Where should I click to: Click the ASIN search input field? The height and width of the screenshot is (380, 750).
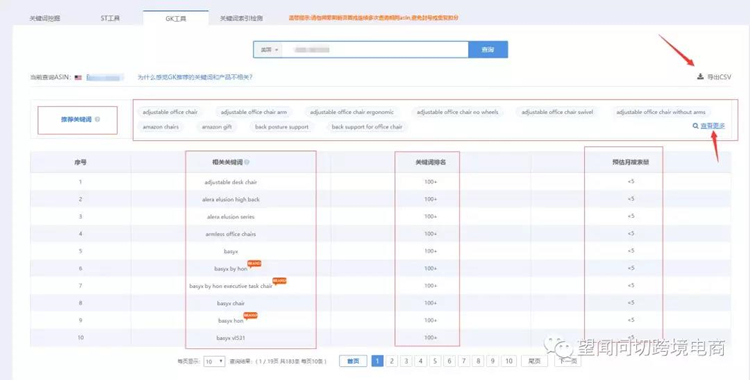[375, 50]
